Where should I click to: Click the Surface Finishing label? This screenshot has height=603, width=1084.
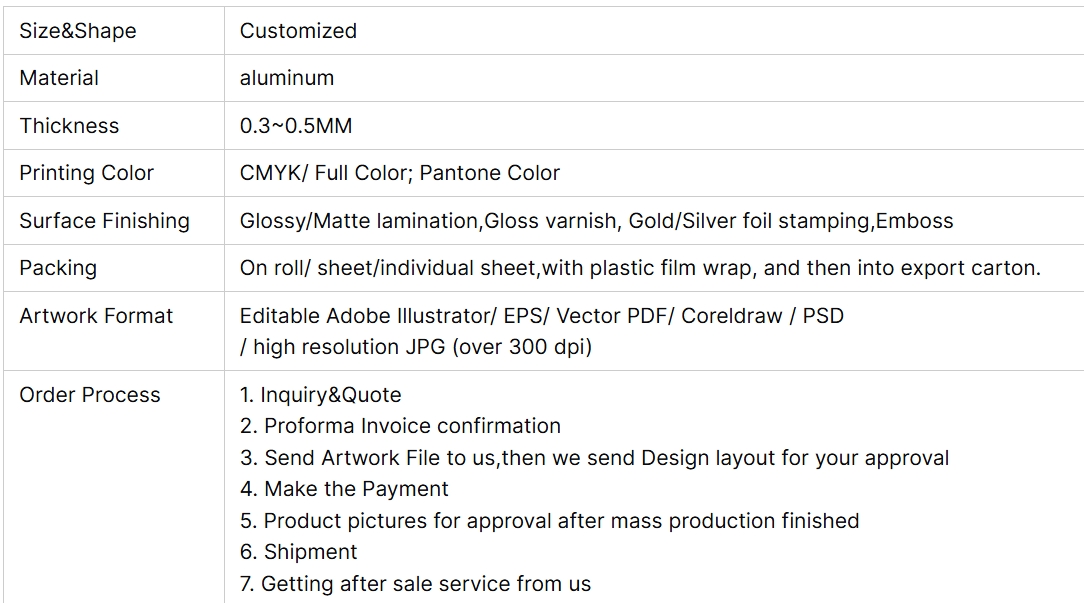coord(104,221)
